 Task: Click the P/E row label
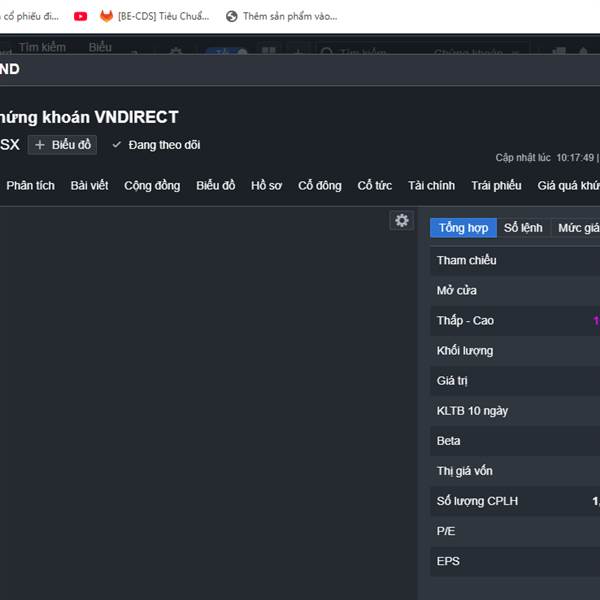tap(446, 532)
